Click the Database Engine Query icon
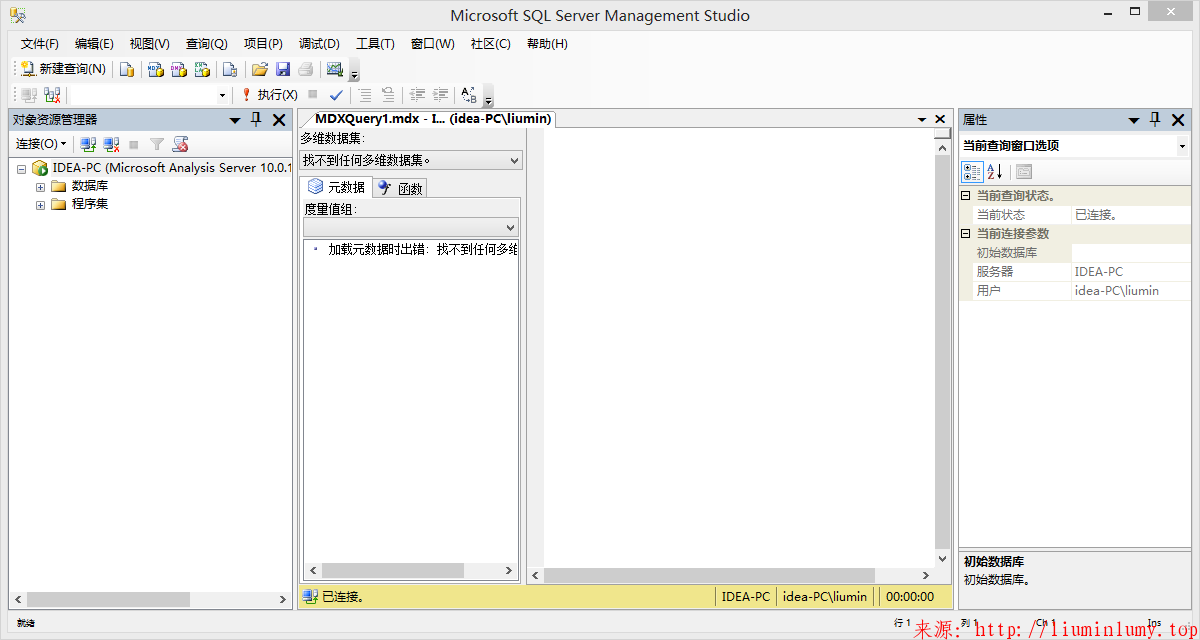 tap(127, 69)
